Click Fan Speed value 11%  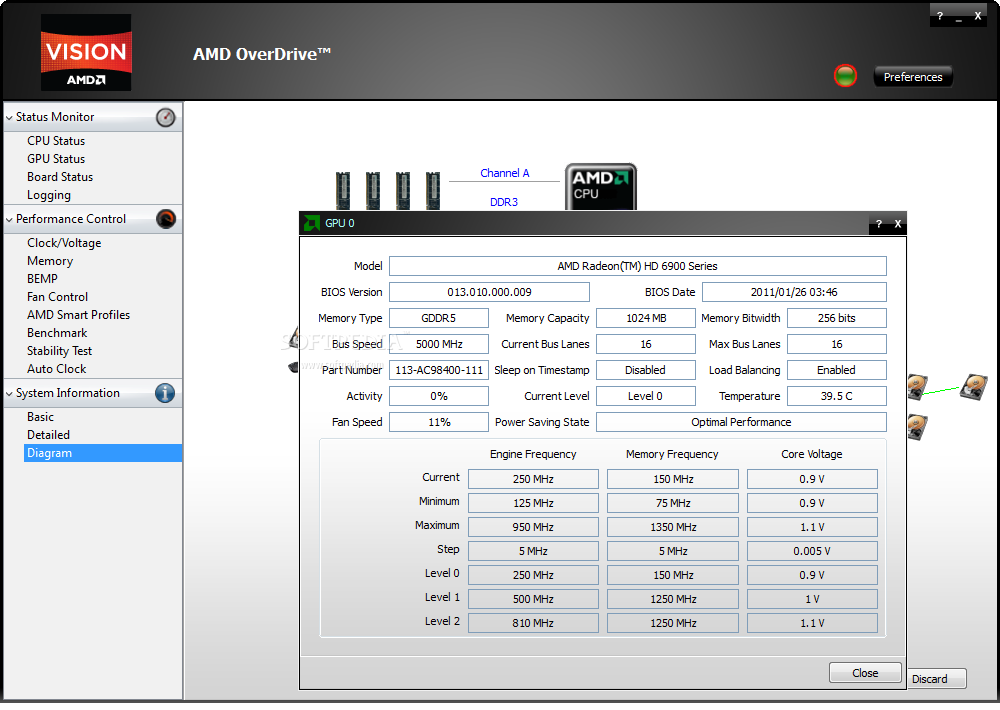click(x=439, y=422)
